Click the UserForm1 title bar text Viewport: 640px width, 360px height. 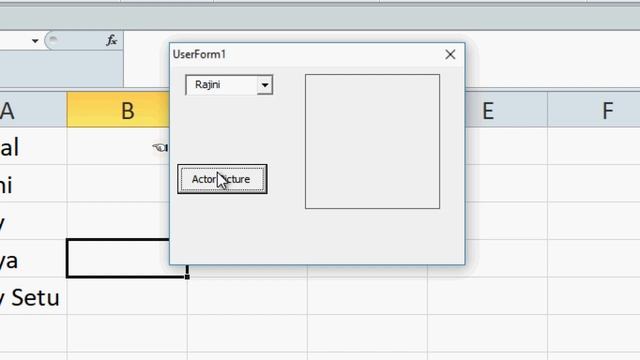click(199, 54)
